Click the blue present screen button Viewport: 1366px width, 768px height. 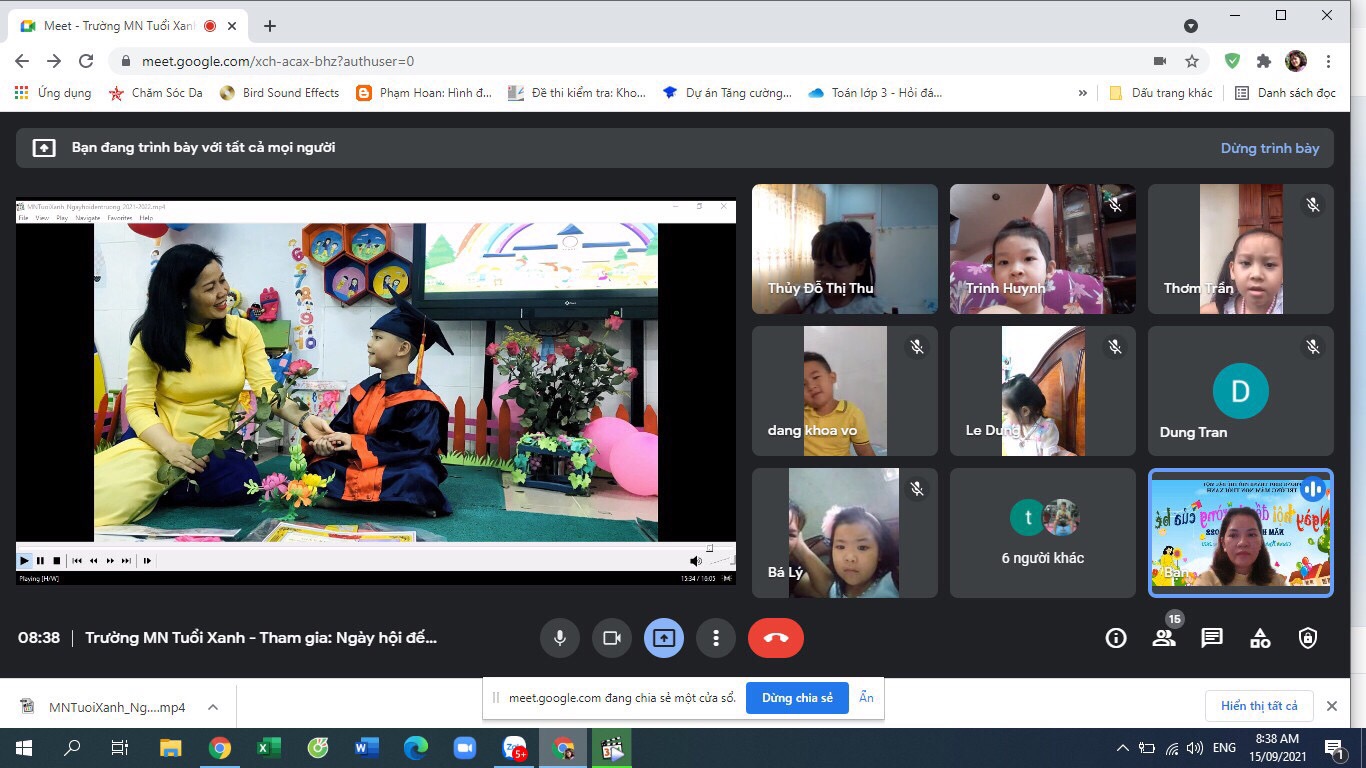664,638
